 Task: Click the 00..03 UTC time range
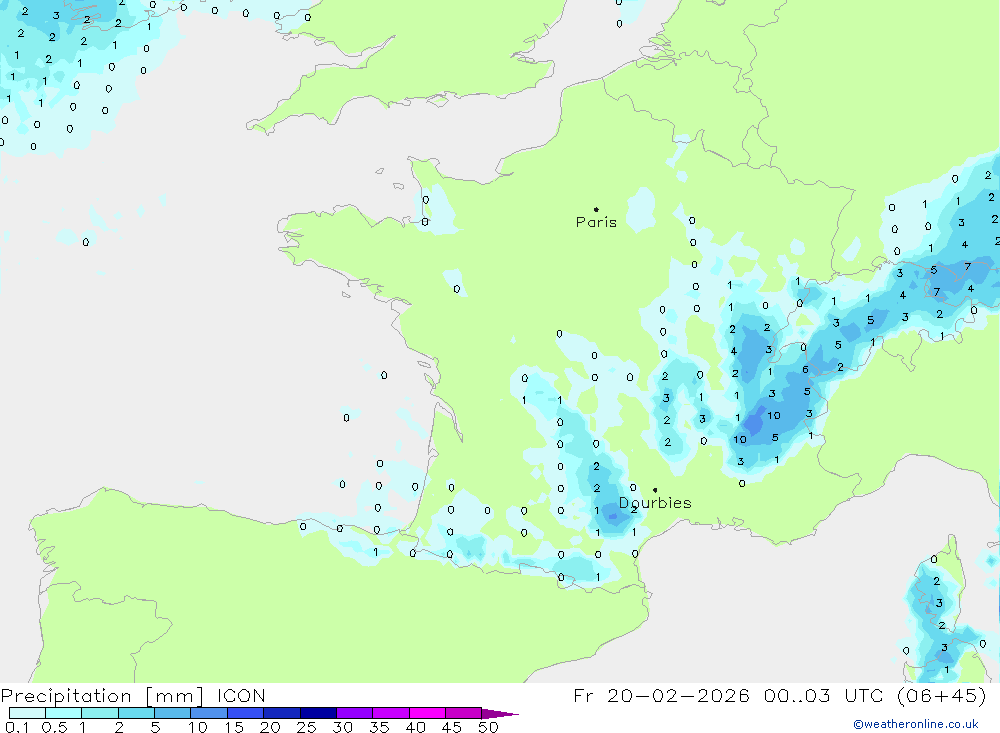point(825,695)
